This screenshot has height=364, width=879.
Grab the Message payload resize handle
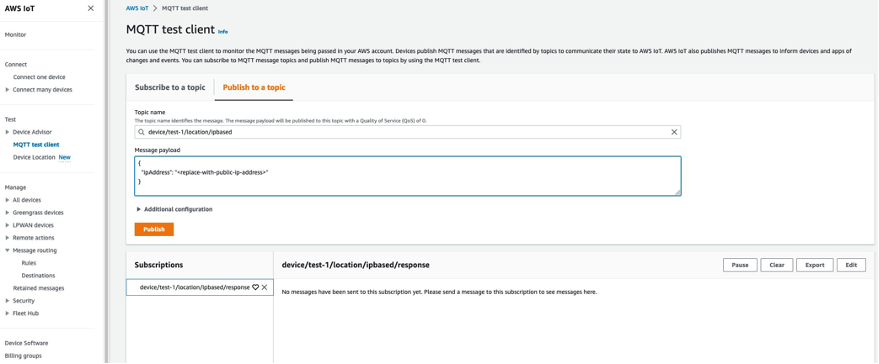(x=677, y=192)
